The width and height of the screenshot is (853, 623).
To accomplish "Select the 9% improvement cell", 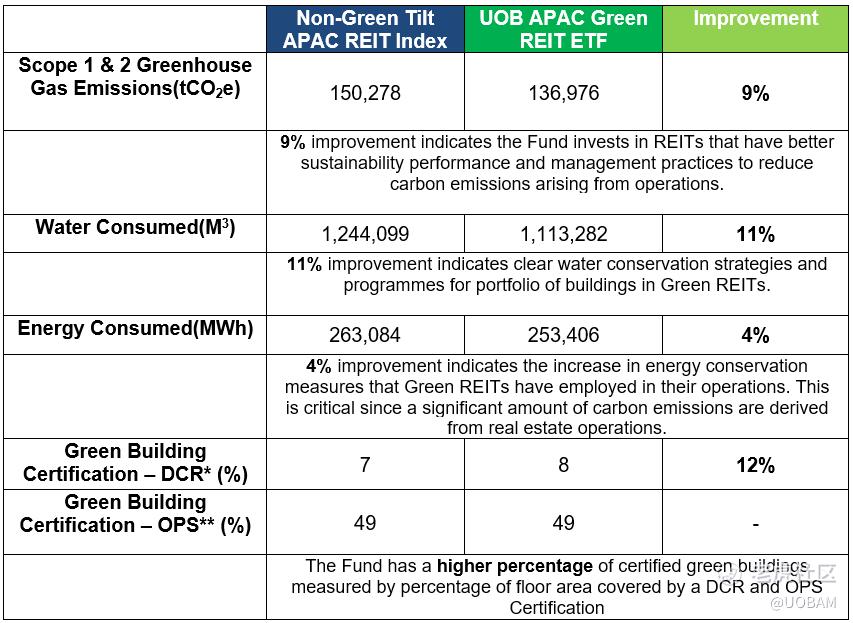I will coord(755,92).
